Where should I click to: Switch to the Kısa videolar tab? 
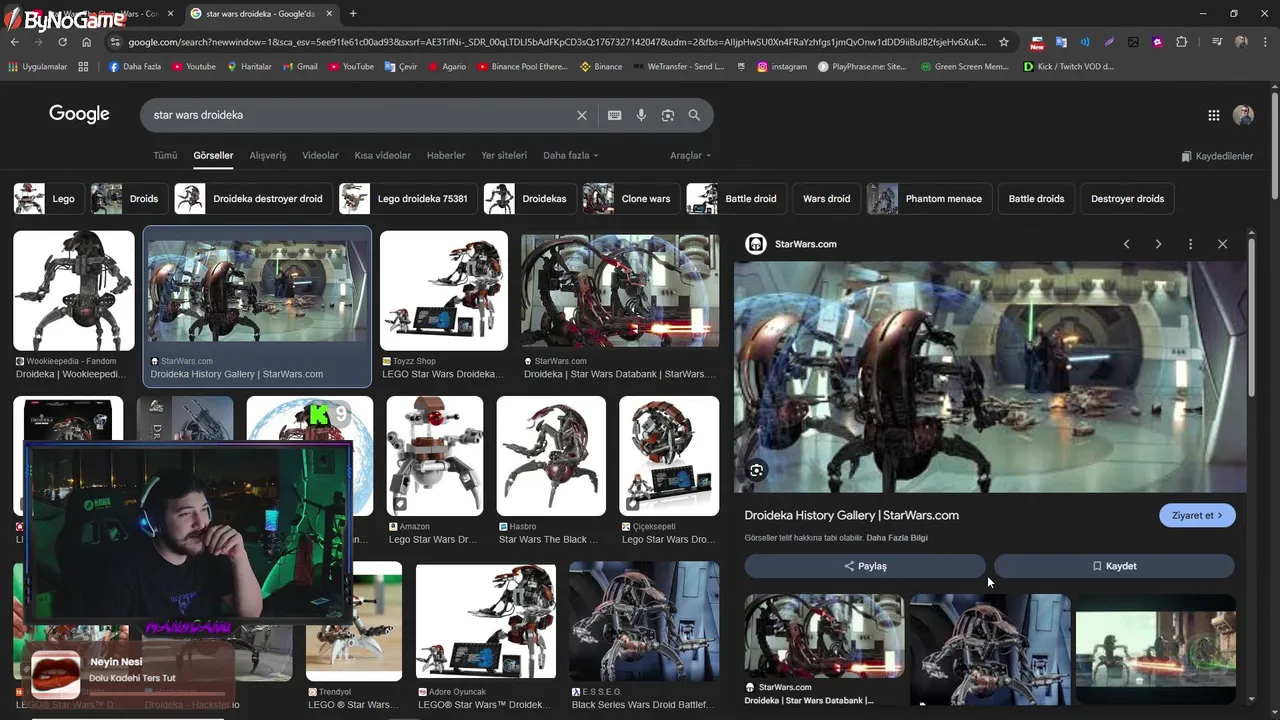click(382, 156)
